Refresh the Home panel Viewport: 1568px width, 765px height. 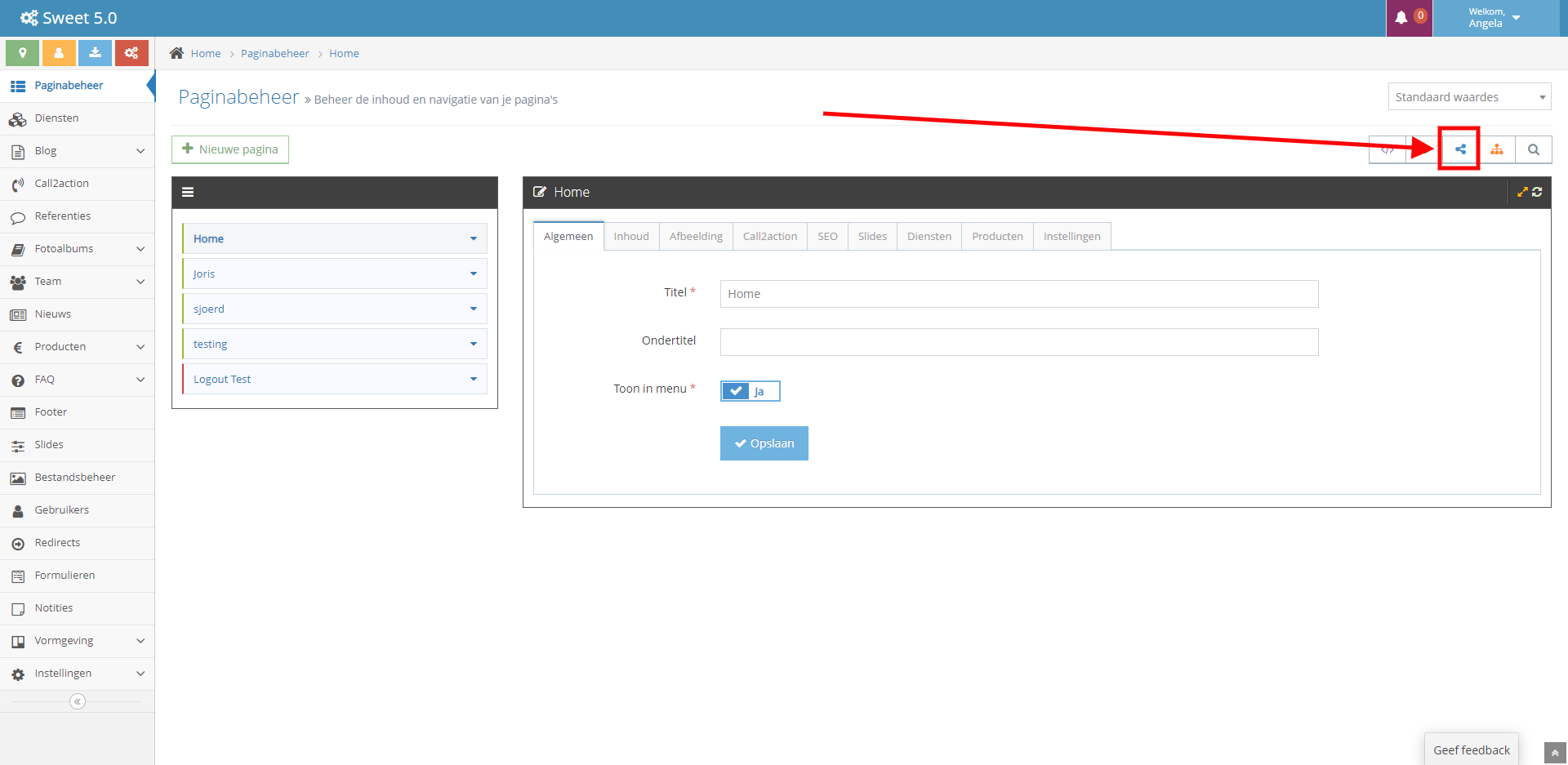click(x=1537, y=192)
